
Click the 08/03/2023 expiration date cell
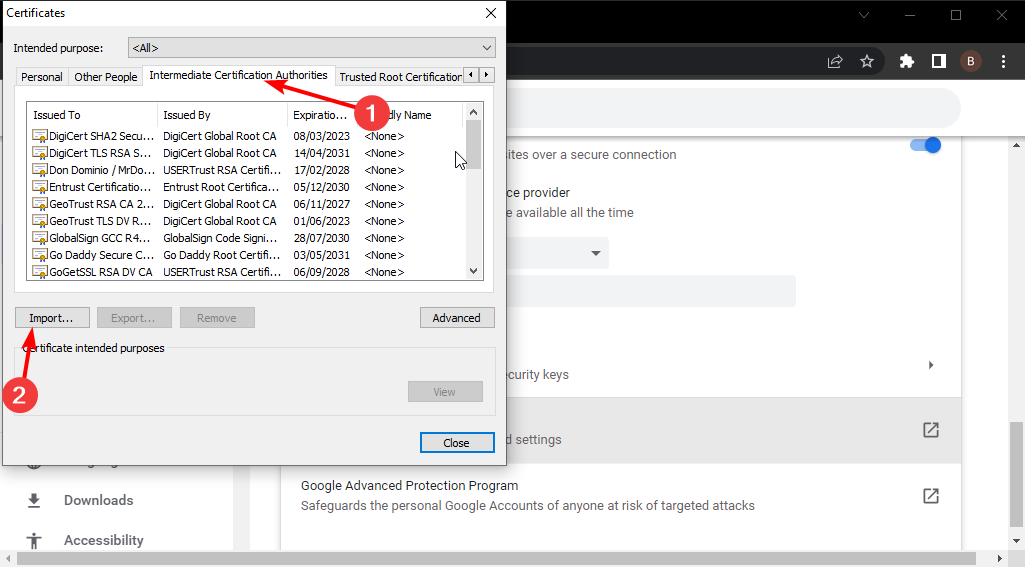pyautogui.click(x=322, y=136)
